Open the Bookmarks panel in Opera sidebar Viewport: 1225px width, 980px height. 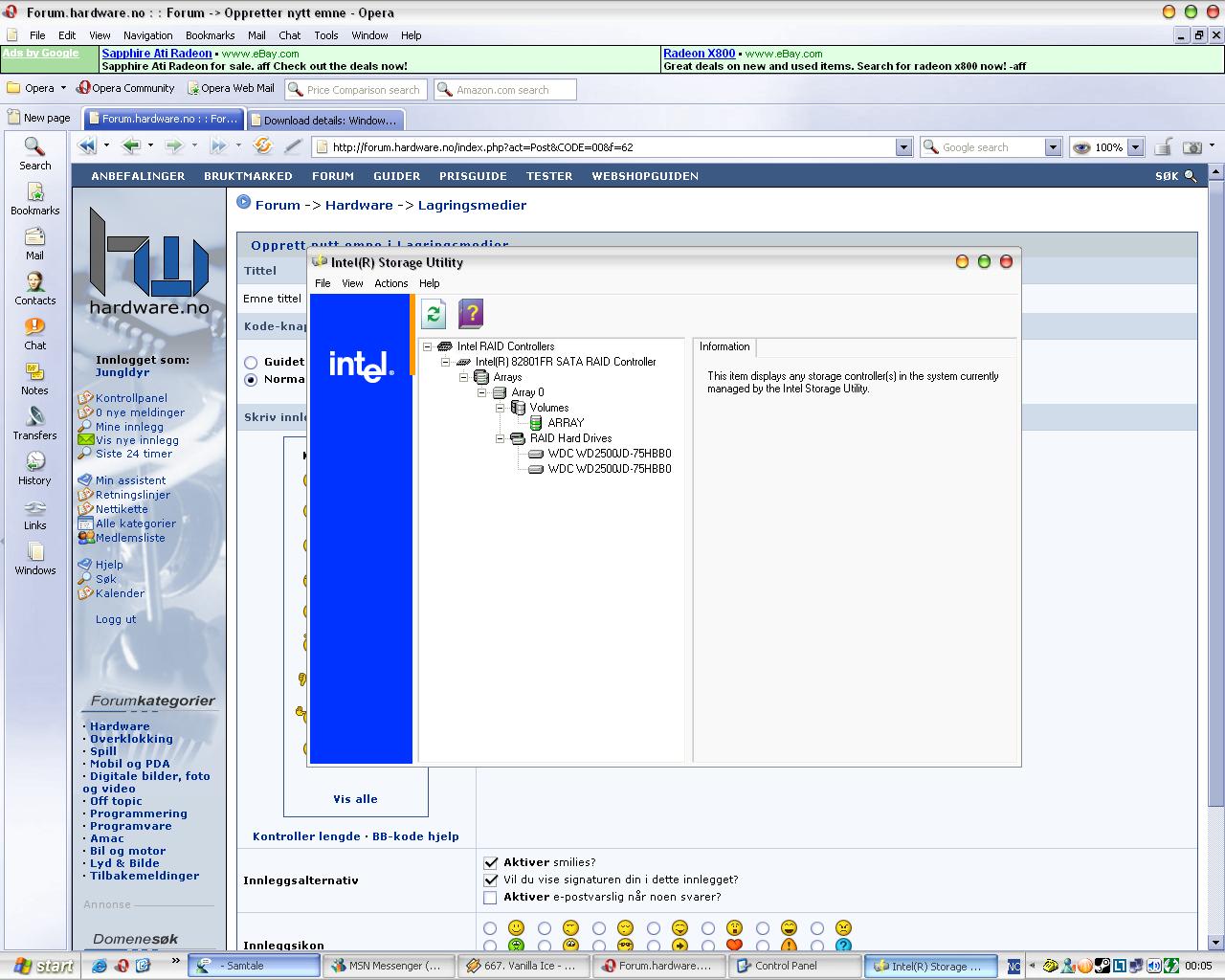pyautogui.click(x=34, y=199)
